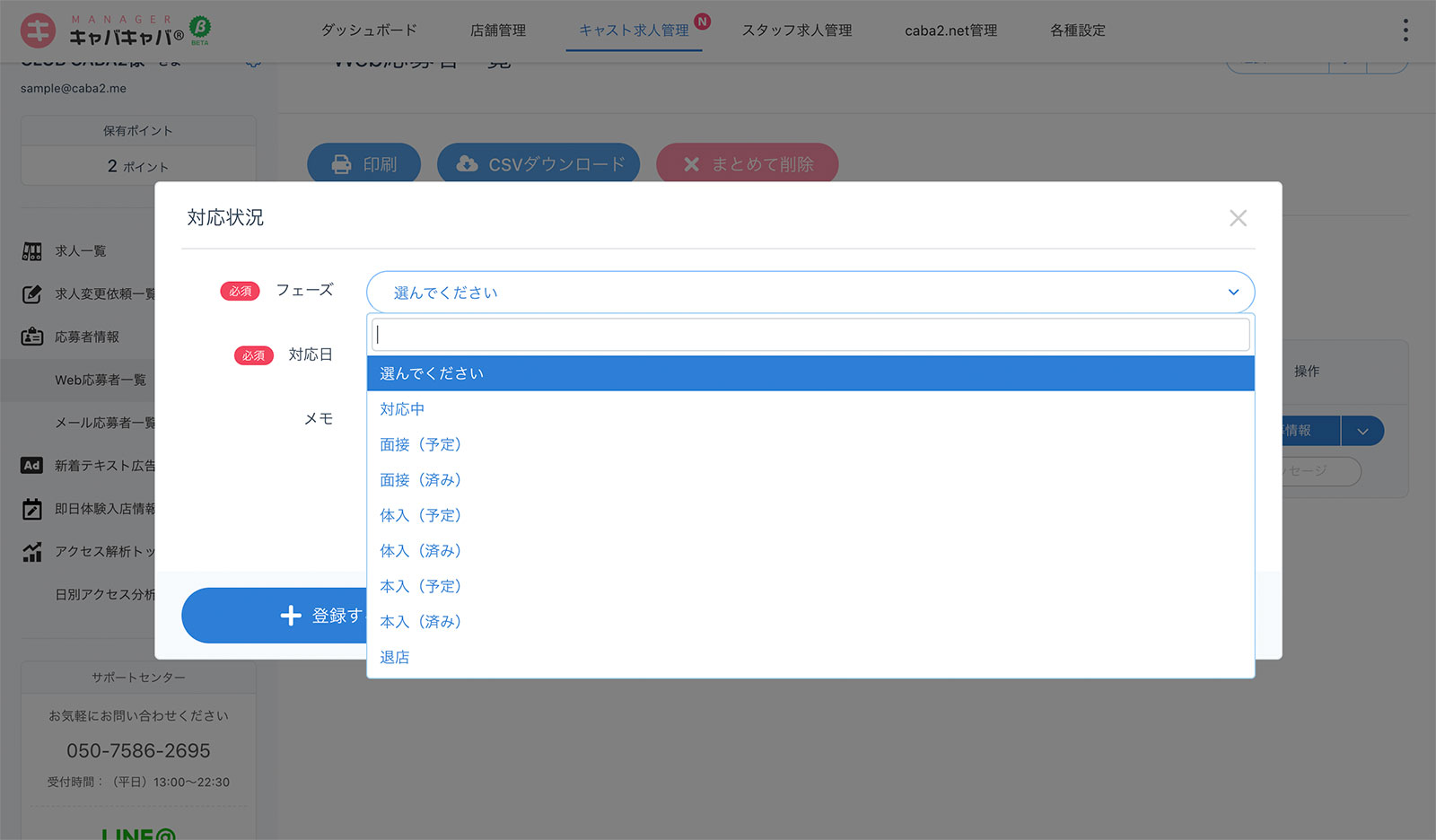Click the 求人一覧 sidebar icon
1436x840 pixels.
pyautogui.click(x=32, y=251)
